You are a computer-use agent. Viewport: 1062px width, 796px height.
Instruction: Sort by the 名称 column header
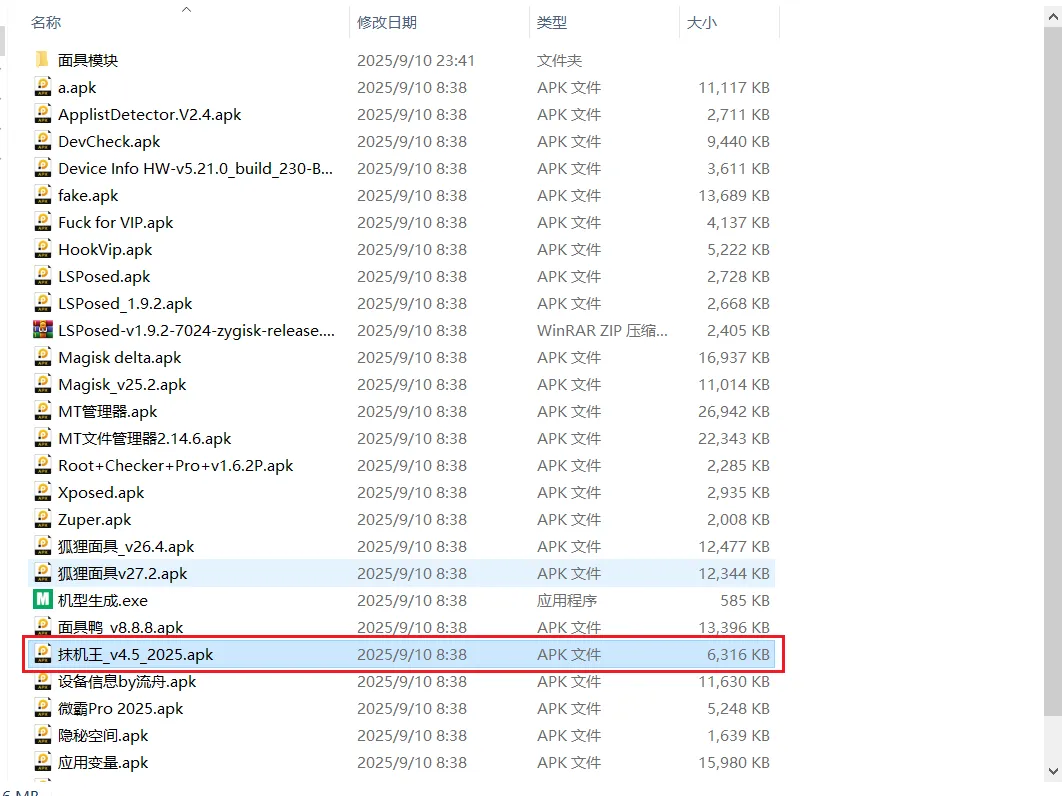(x=46, y=22)
